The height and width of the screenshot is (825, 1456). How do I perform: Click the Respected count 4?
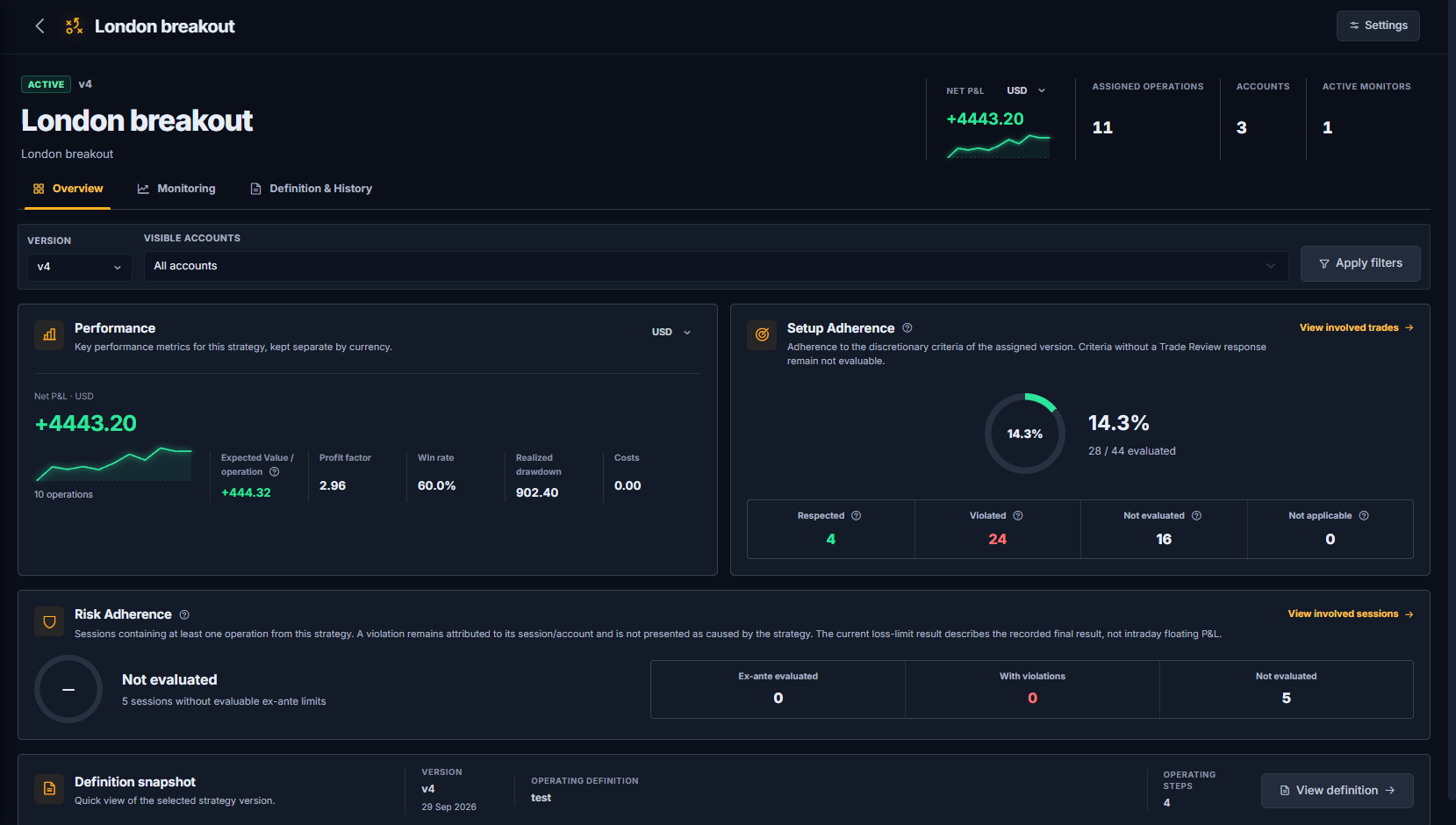pyautogui.click(x=831, y=539)
